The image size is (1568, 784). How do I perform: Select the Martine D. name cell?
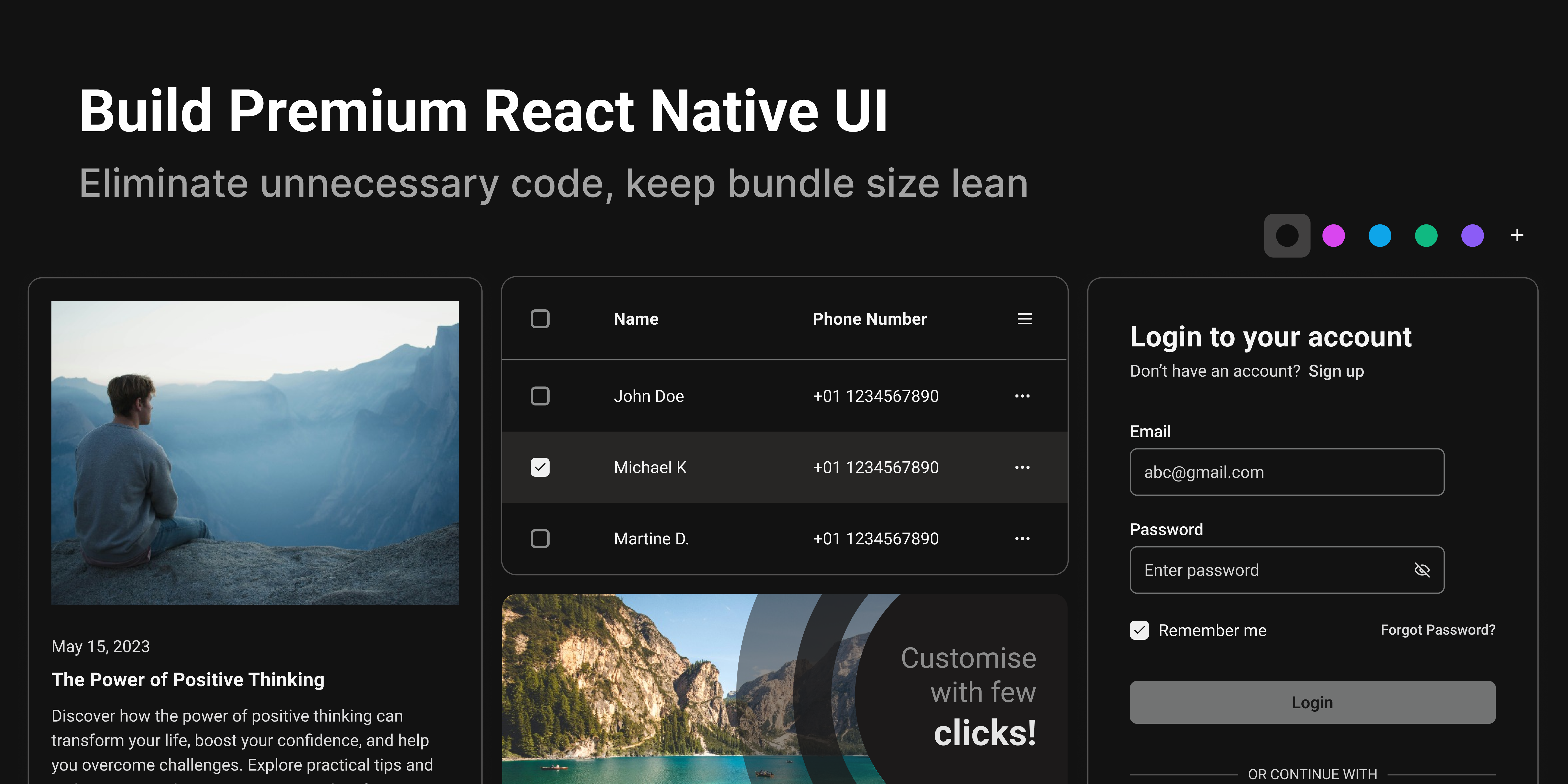click(x=651, y=539)
